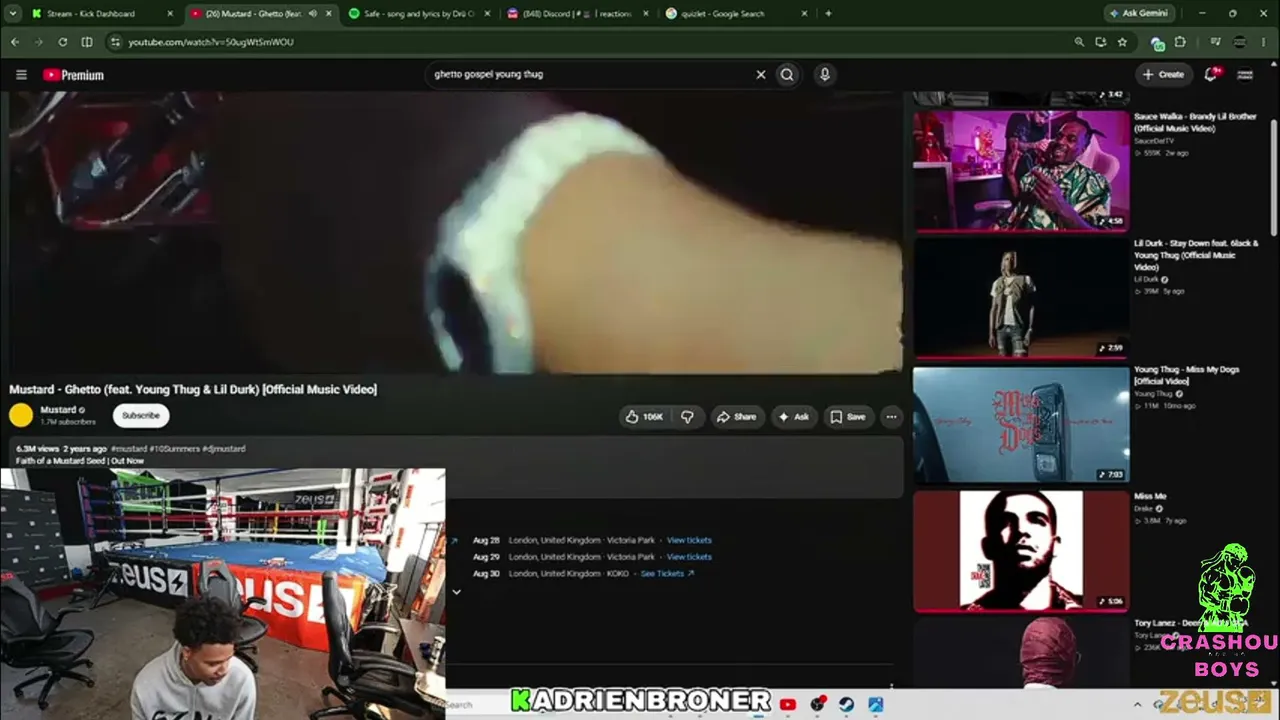Switch to Safe song and lyrics tab

tap(418, 14)
